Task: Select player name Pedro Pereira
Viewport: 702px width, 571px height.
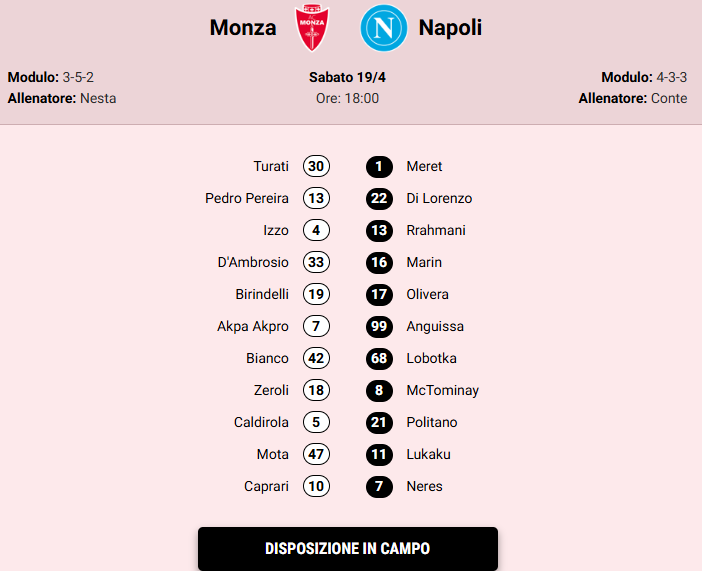Action: [247, 198]
